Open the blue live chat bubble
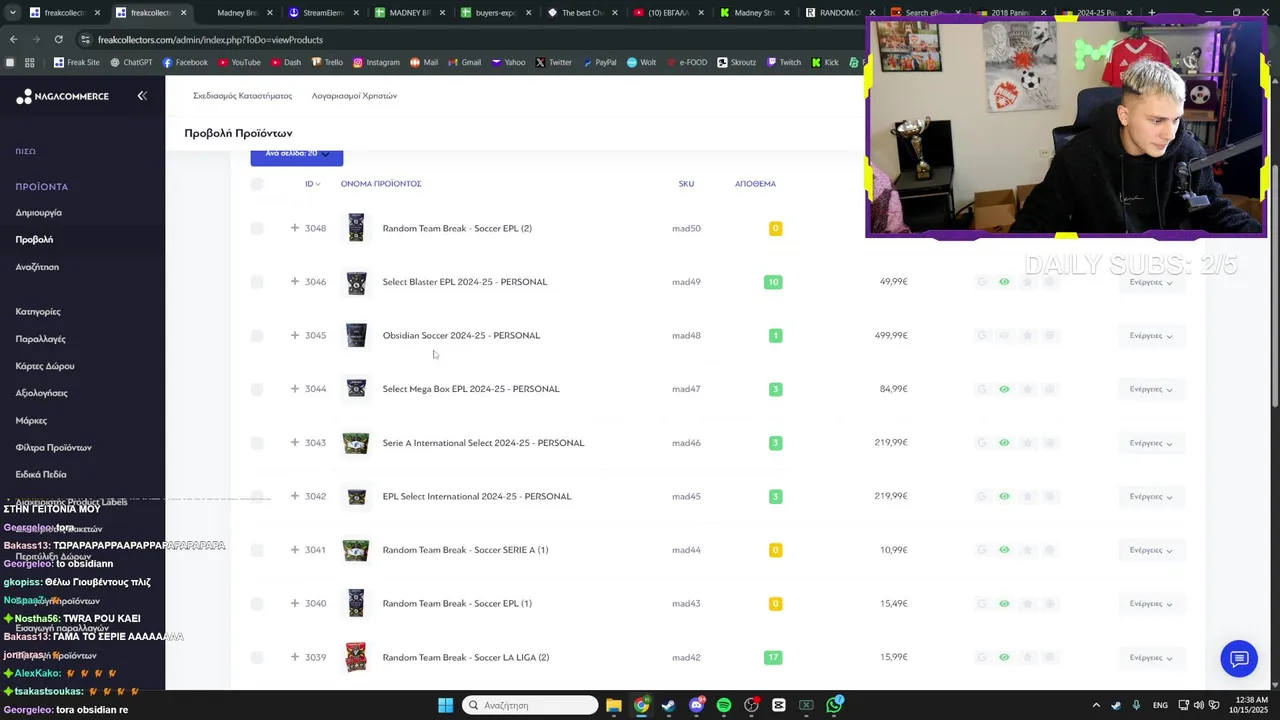This screenshot has height=720, width=1280. pos(1239,658)
